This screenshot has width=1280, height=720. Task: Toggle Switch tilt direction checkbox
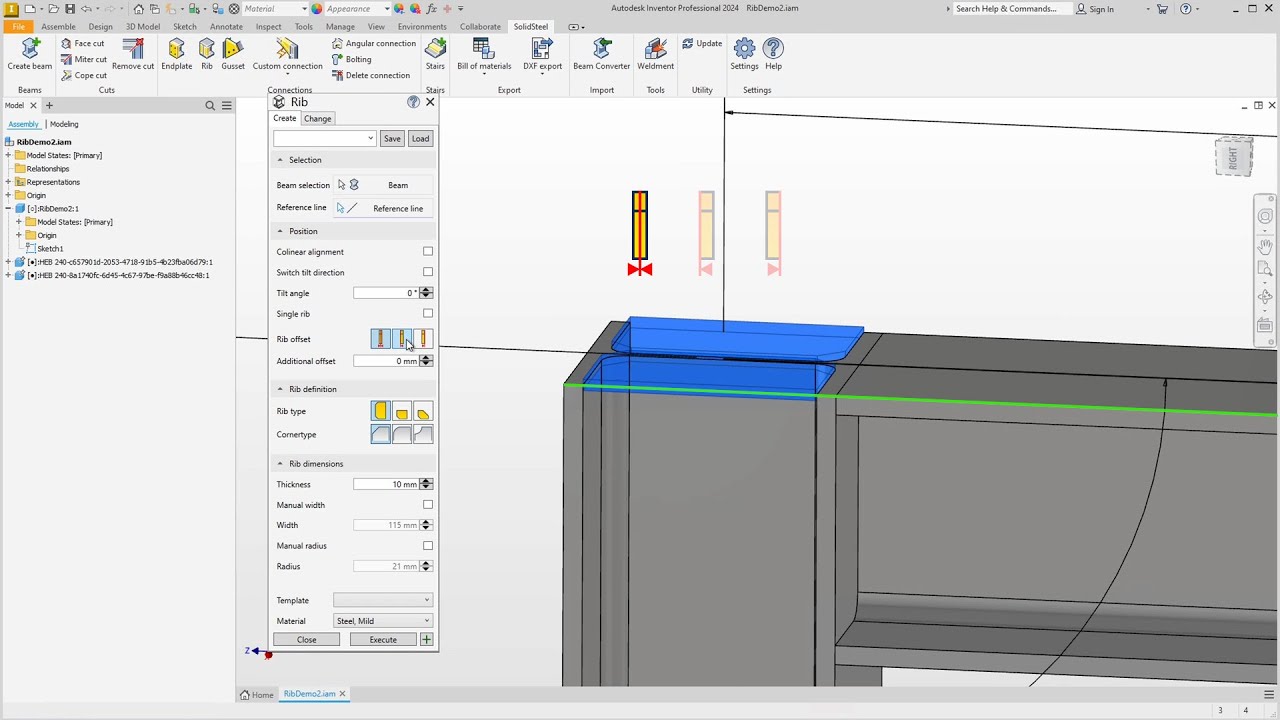pyautogui.click(x=428, y=272)
